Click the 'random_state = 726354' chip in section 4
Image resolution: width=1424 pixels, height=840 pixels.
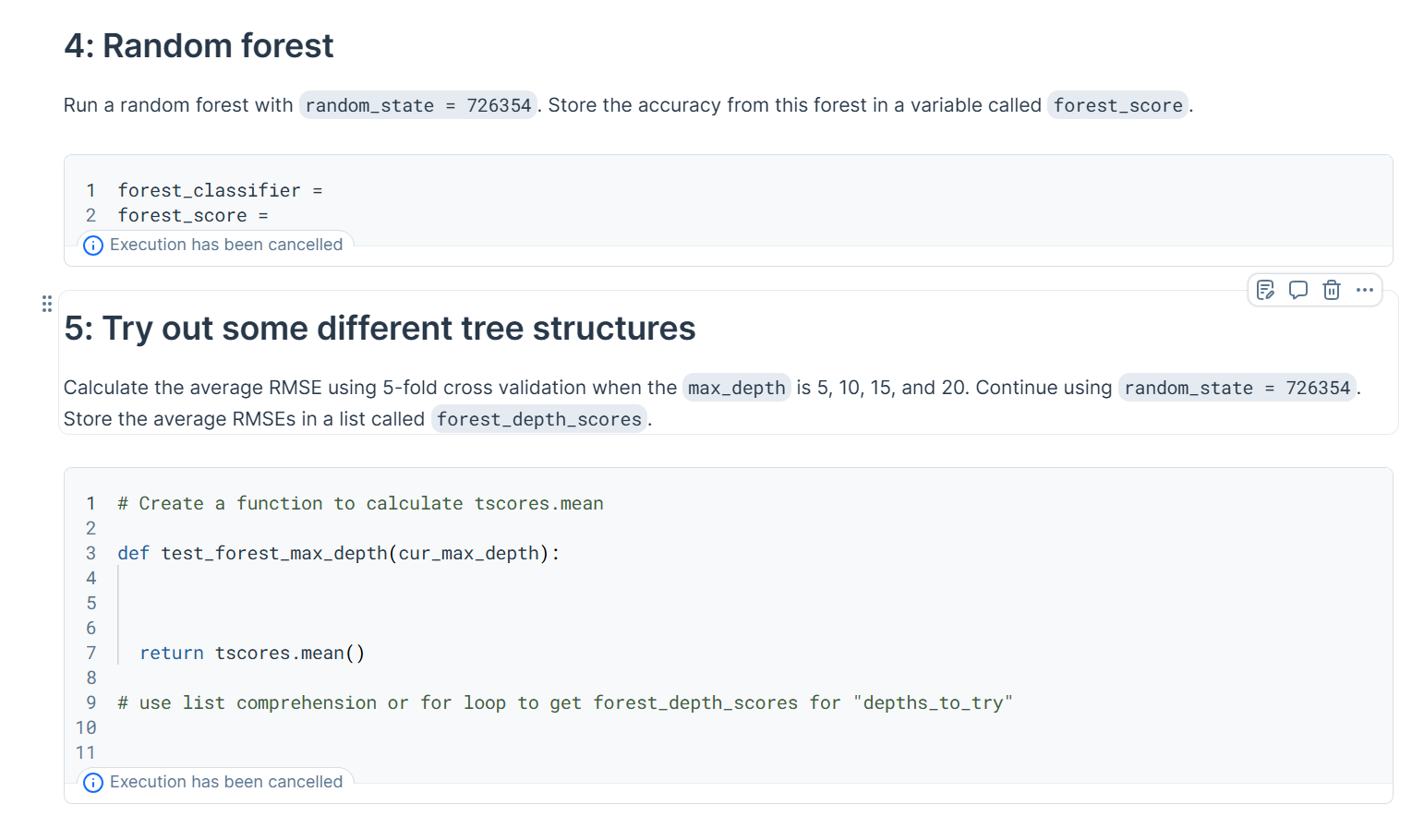tap(417, 105)
